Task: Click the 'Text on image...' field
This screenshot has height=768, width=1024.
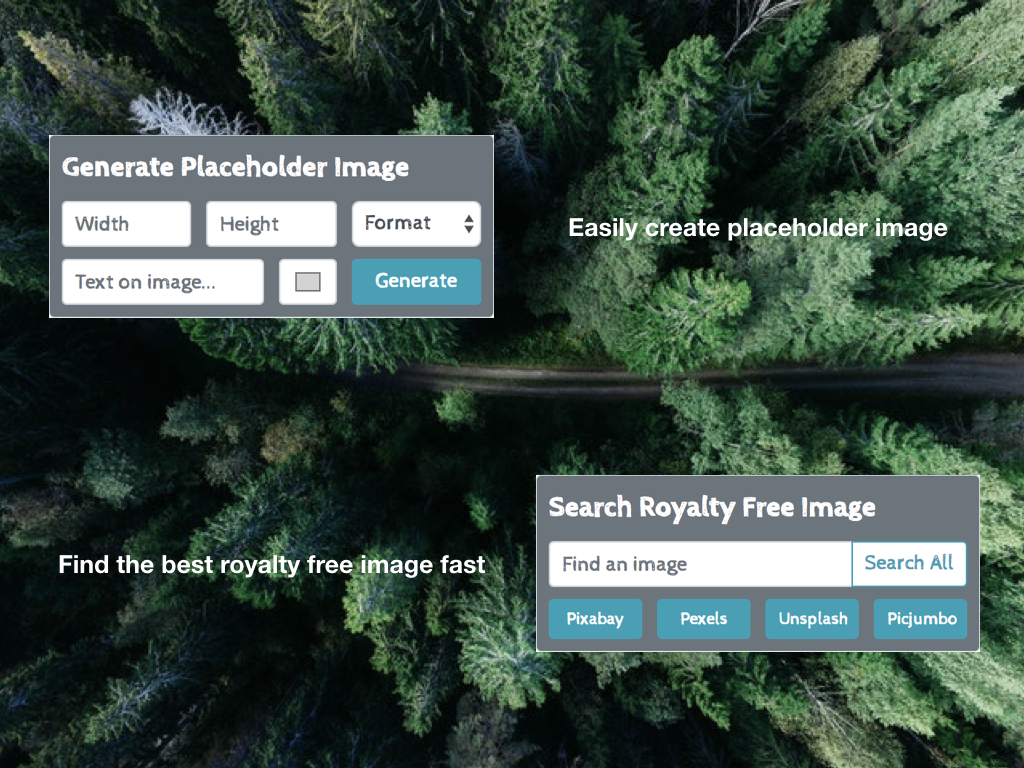Action: tap(163, 282)
